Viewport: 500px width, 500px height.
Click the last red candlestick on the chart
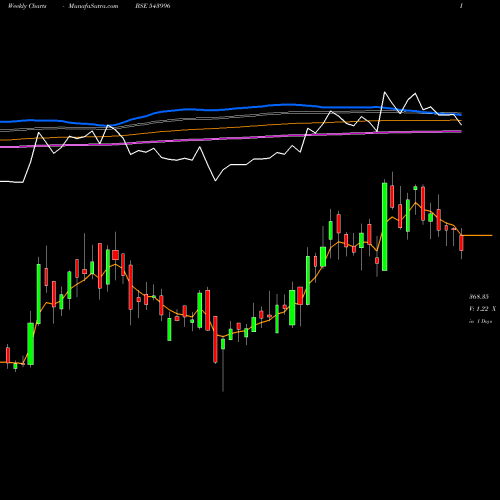click(461, 243)
